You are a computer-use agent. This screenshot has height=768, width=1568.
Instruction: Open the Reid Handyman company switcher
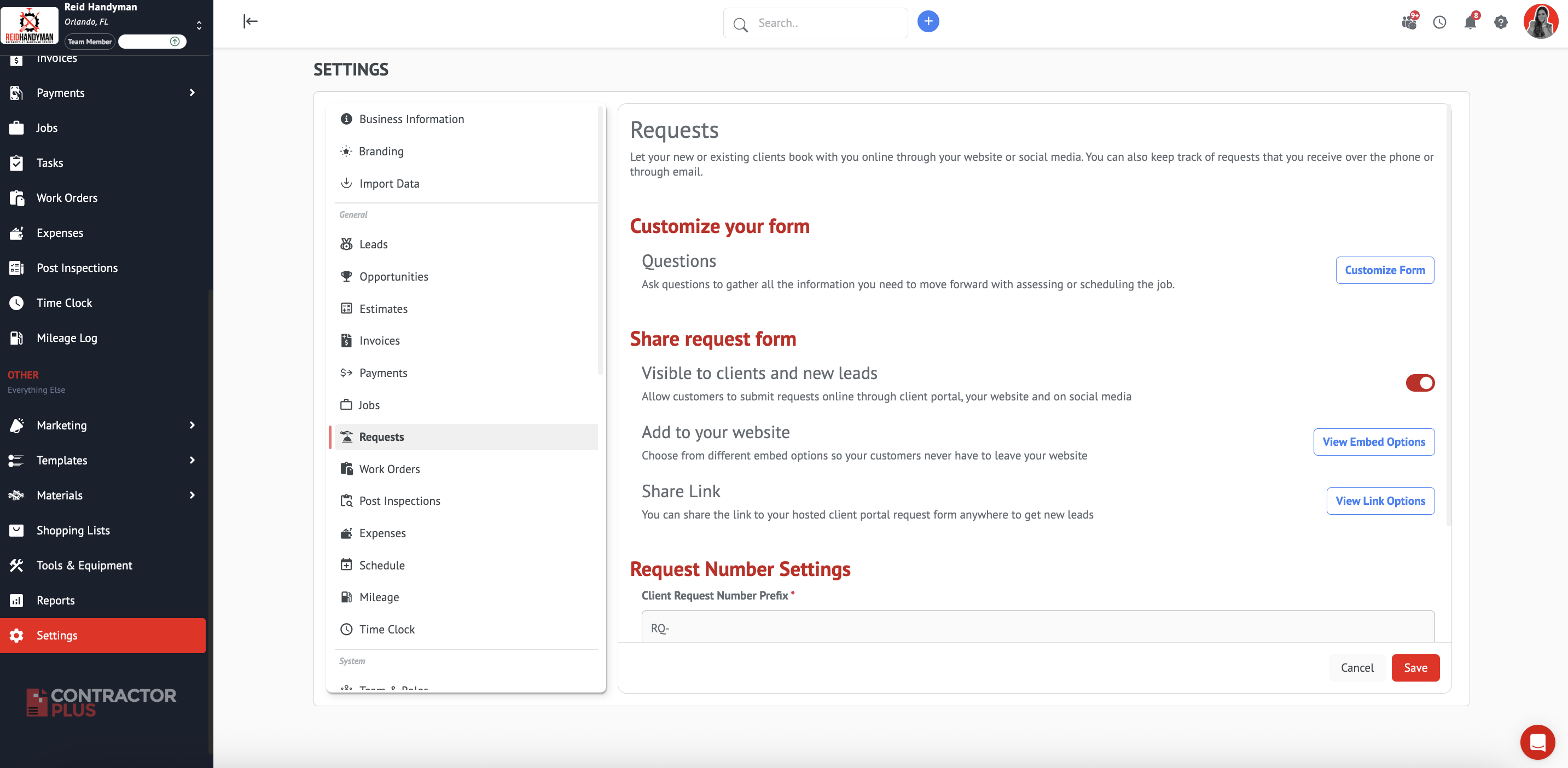click(x=199, y=25)
